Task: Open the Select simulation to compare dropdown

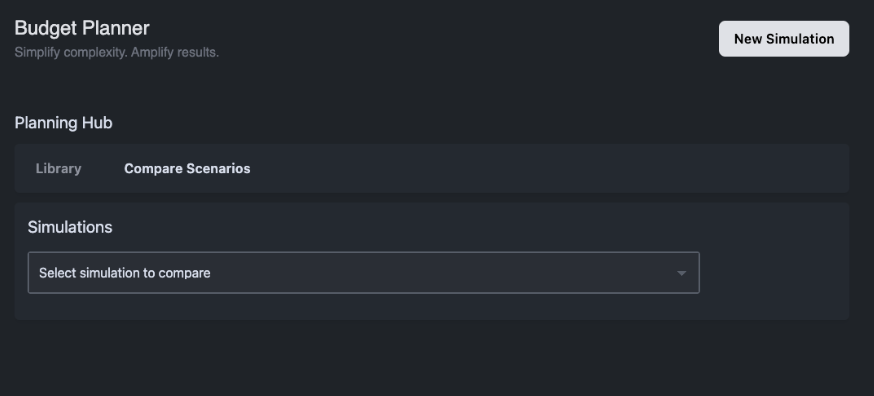Action: tap(363, 273)
